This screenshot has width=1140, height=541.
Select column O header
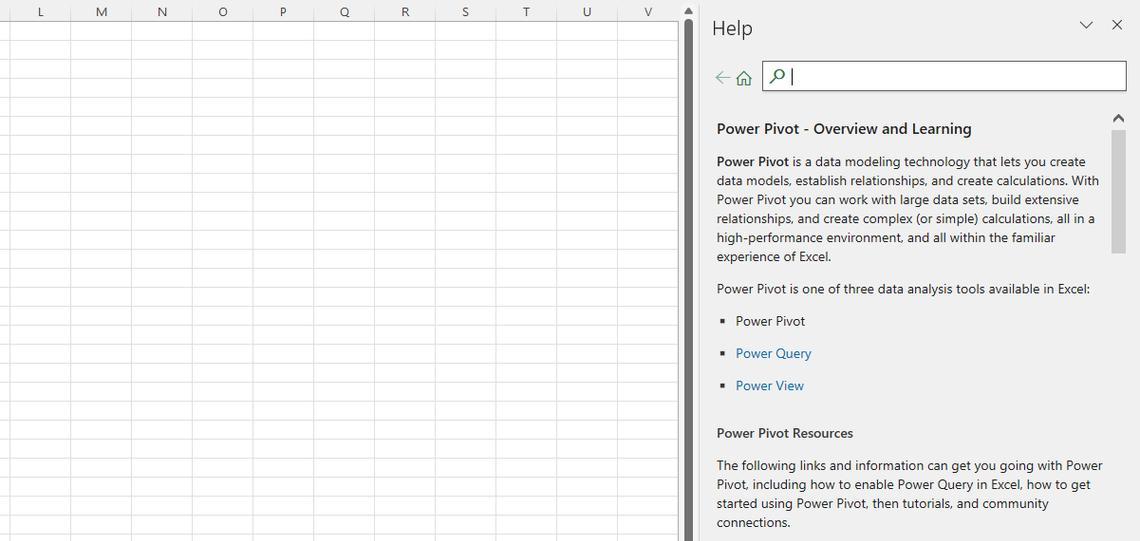point(222,12)
